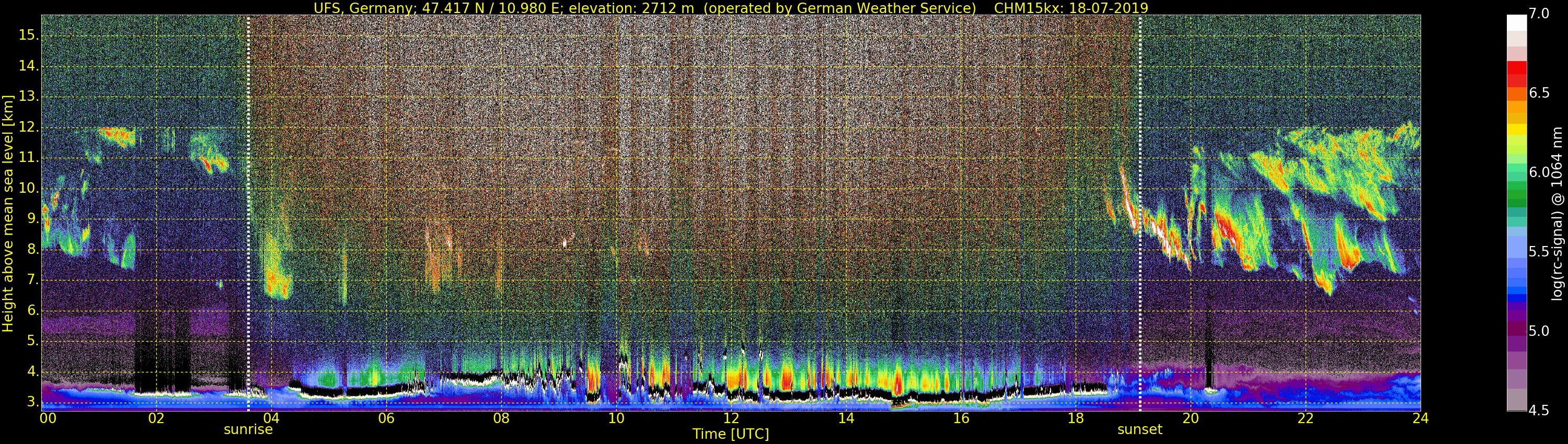Click the white dotted sunset vertical line
Screen dimensions: 1568x444
(x=1140, y=182)
